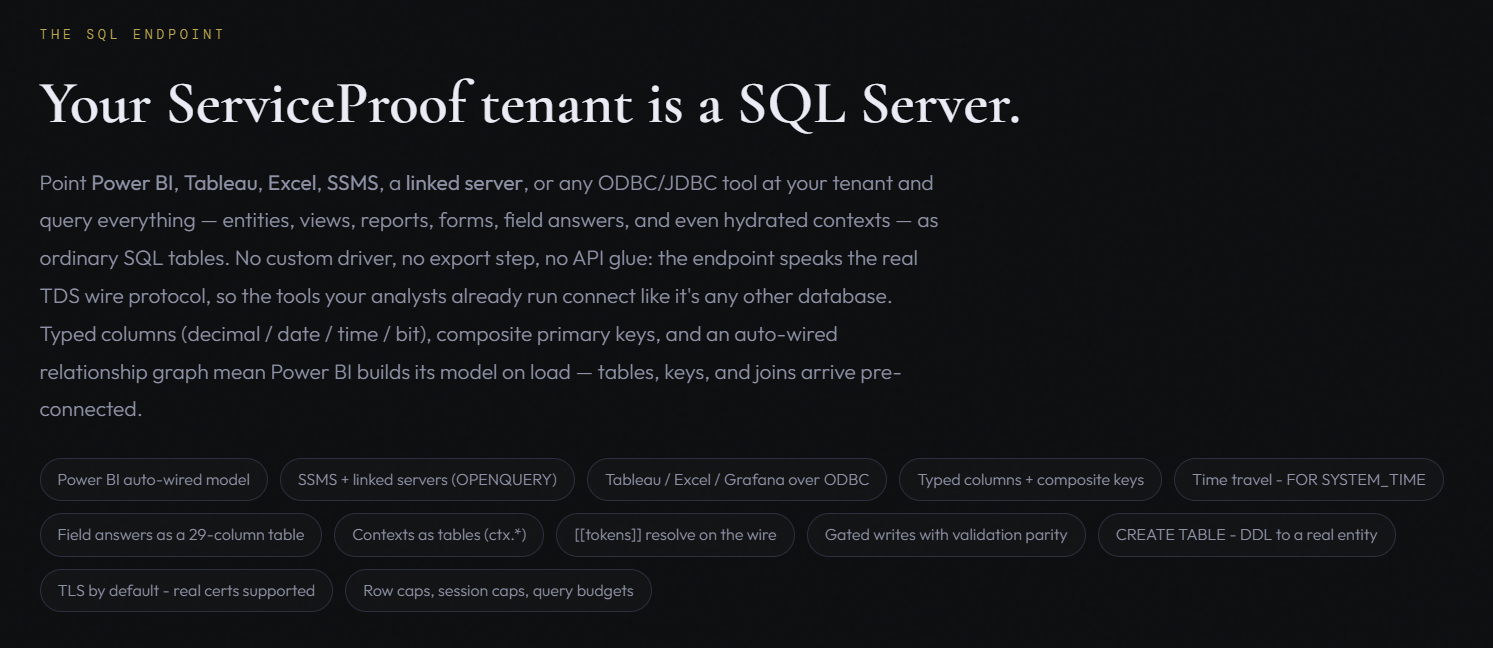Select the Typed columns + composite keys pill

[1030, 480]
